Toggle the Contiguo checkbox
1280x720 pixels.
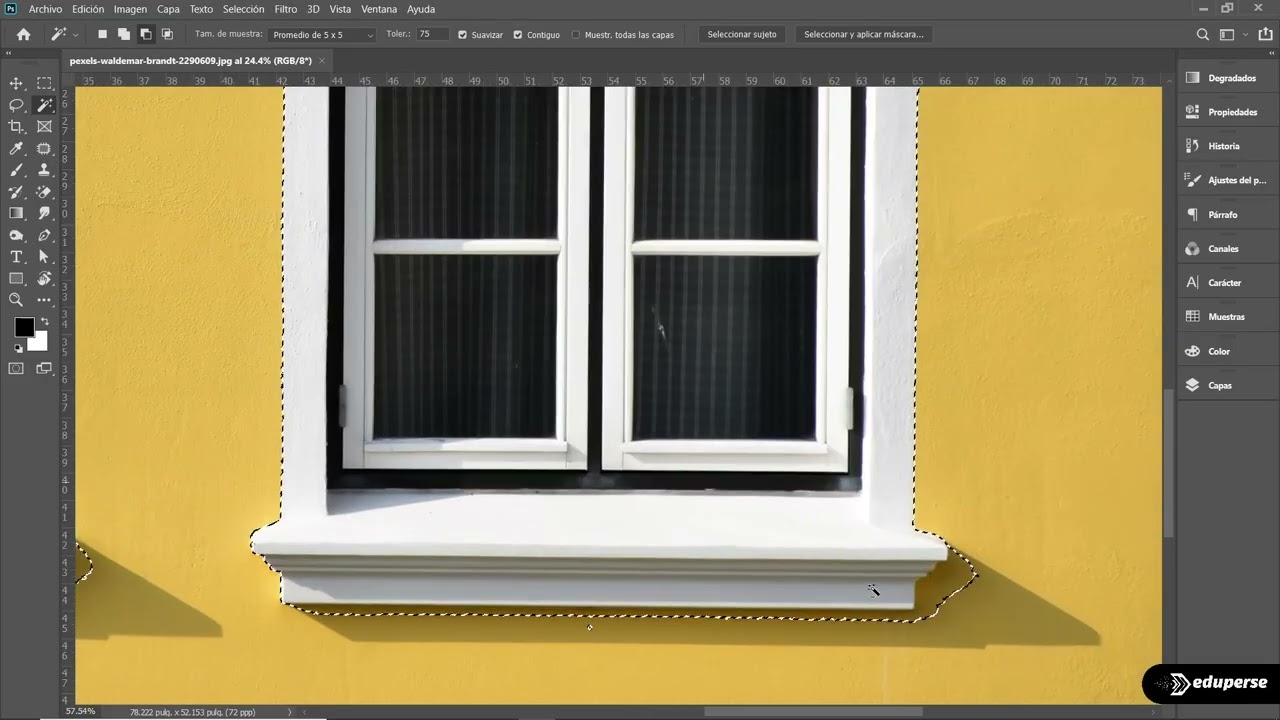point(517,34)
